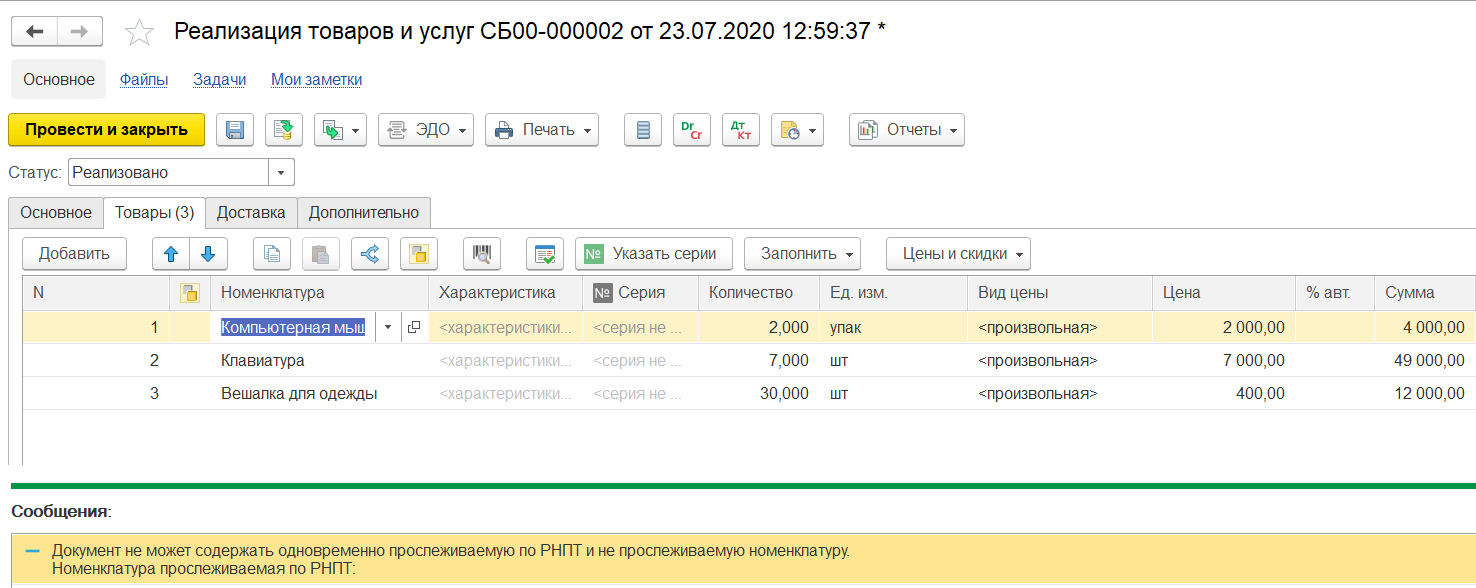Move row down with blue arrow
1476x588 pixels.
click(209, 254)
